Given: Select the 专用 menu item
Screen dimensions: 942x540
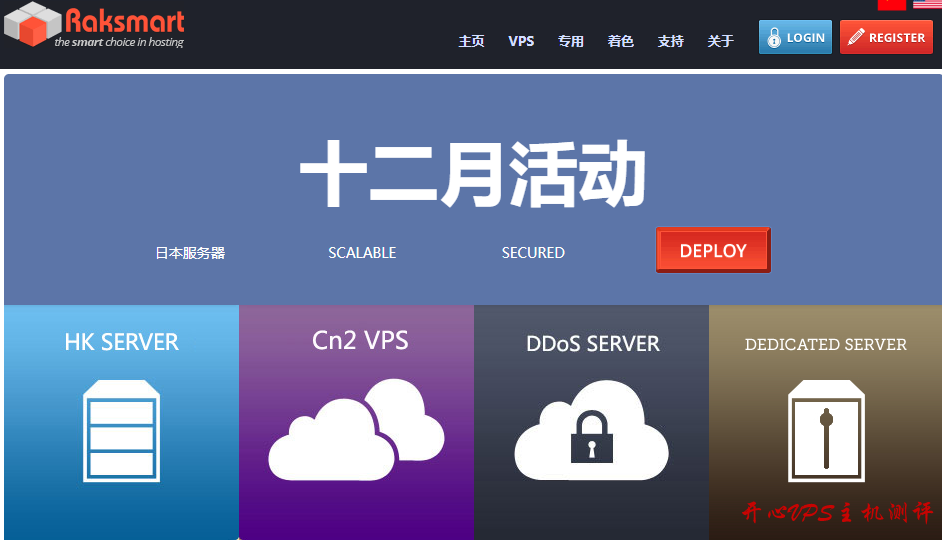Looking at the screenshot, I should (571, 41).
